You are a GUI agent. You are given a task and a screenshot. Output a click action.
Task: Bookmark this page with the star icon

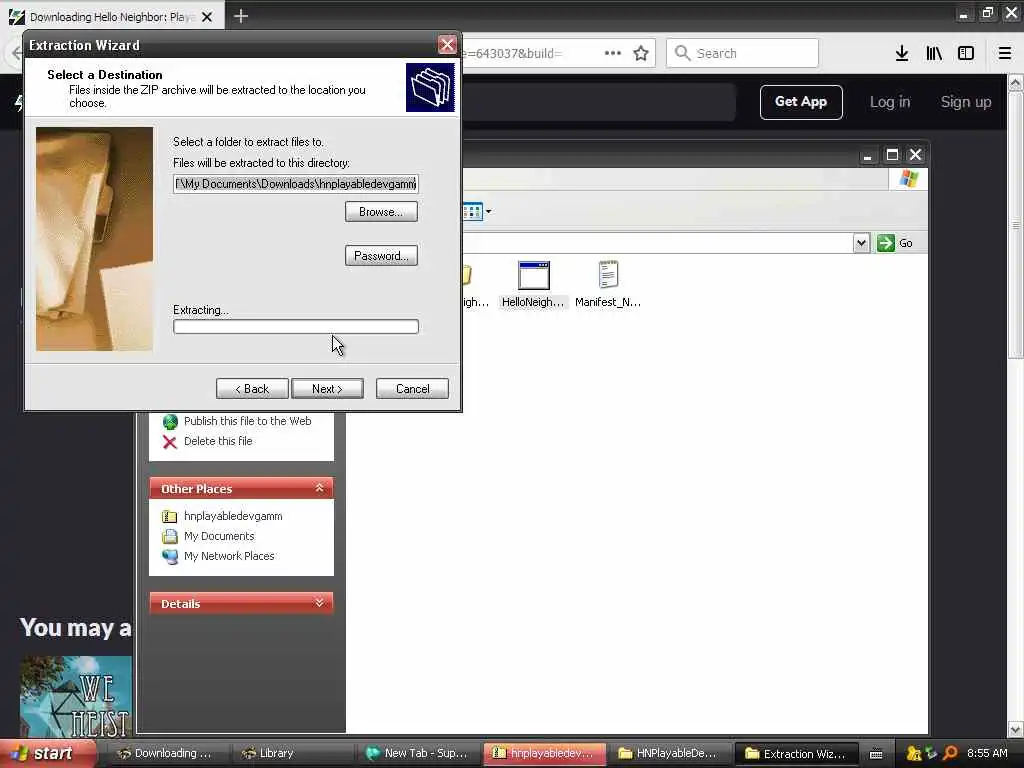pyautogui.click(x=641, y=53)
